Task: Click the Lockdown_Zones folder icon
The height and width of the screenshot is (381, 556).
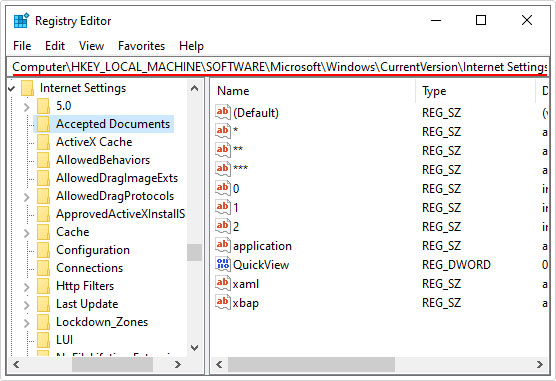Action: (43, 322)
